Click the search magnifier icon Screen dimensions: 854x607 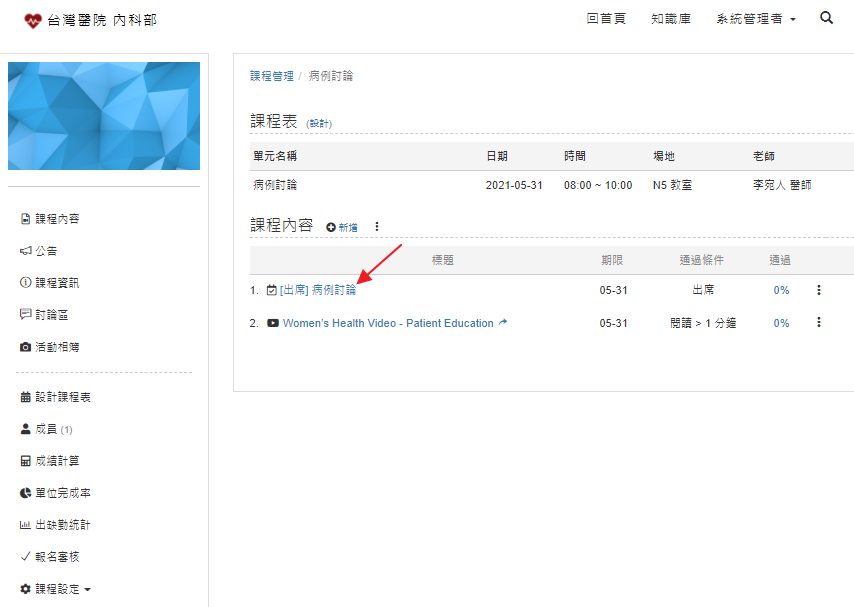[826, 18]
